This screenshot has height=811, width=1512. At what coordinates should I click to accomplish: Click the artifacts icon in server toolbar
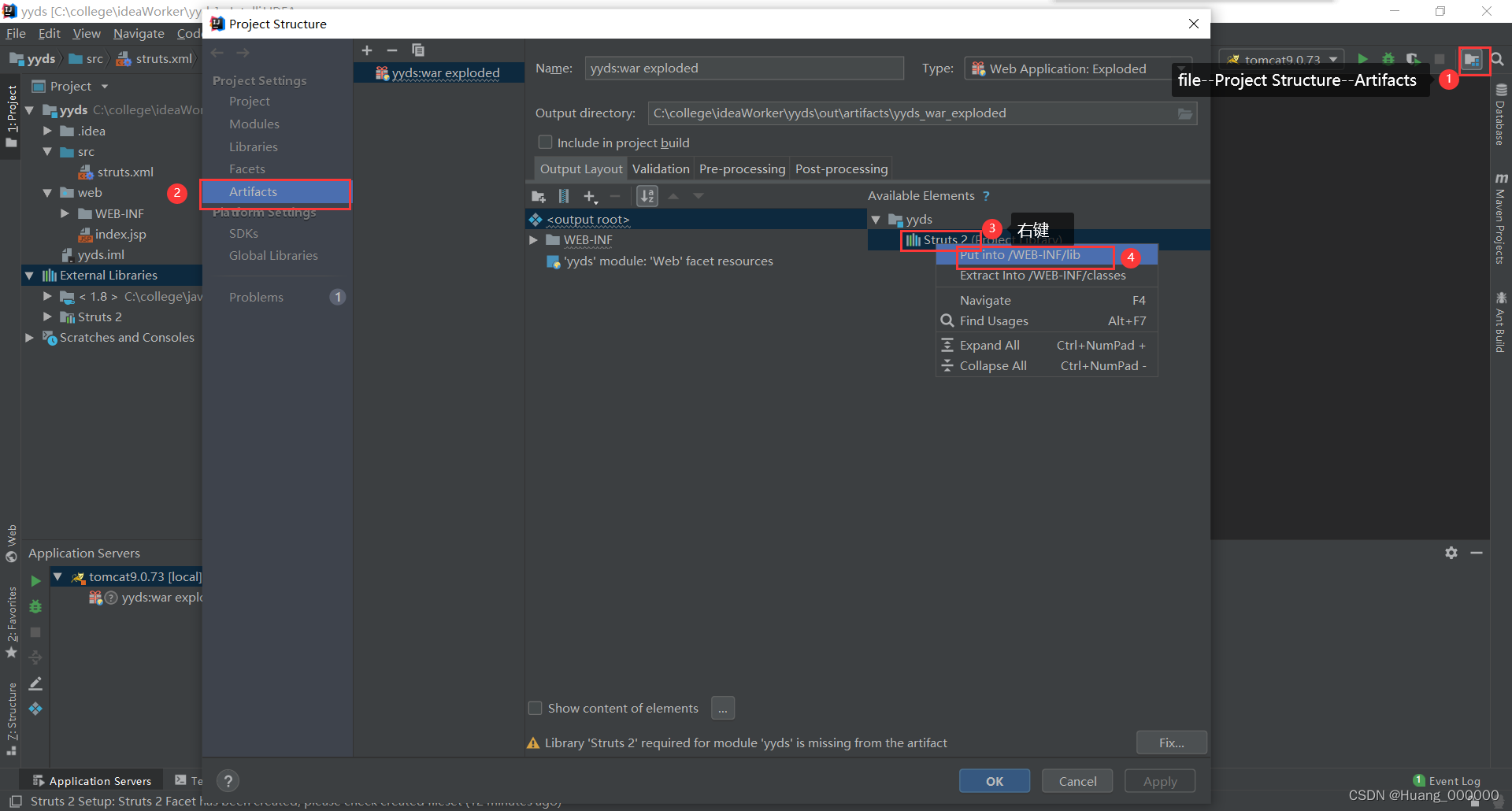35,709
